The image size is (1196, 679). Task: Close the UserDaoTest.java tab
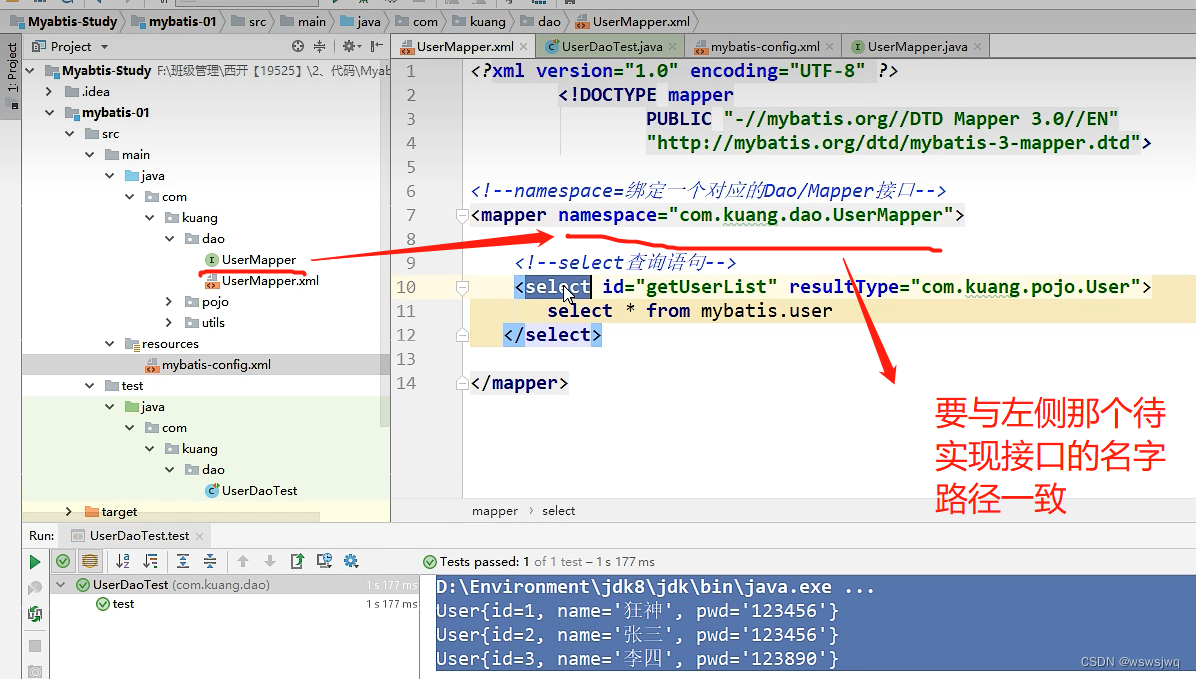672,47
